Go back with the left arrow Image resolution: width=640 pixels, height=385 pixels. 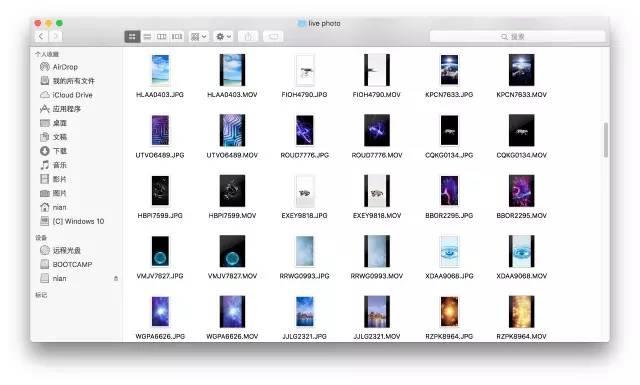click(41, 36)
